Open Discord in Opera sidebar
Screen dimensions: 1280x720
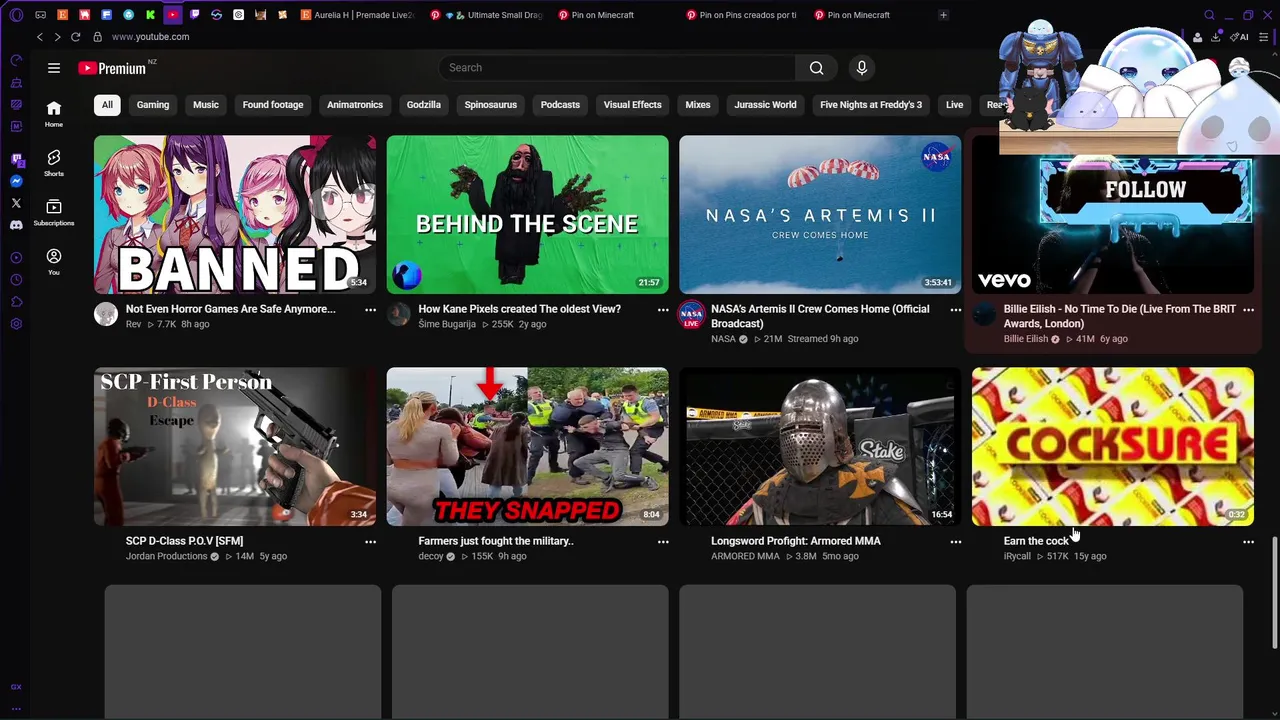[x=16, y=225]
